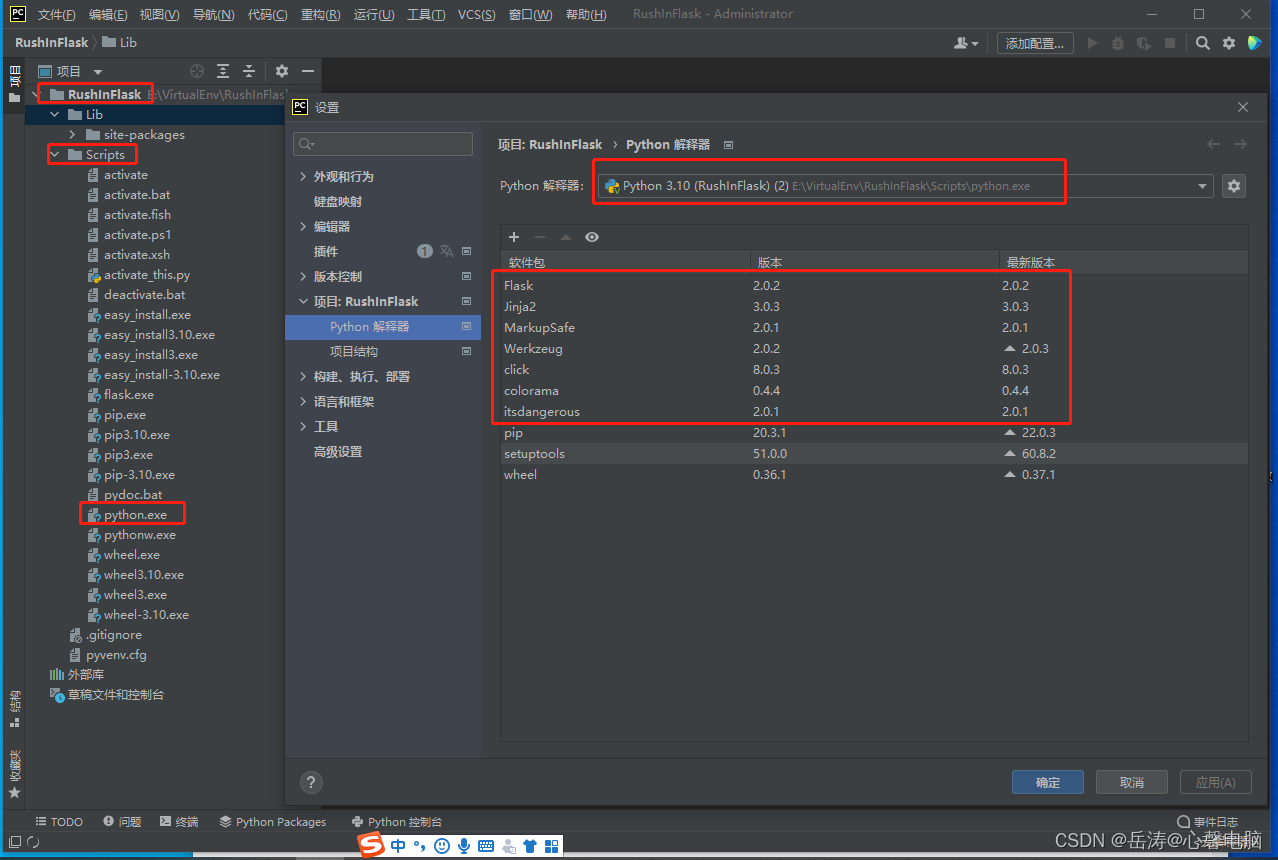Open the VCS(S) menu

click(x=477, y=15)
